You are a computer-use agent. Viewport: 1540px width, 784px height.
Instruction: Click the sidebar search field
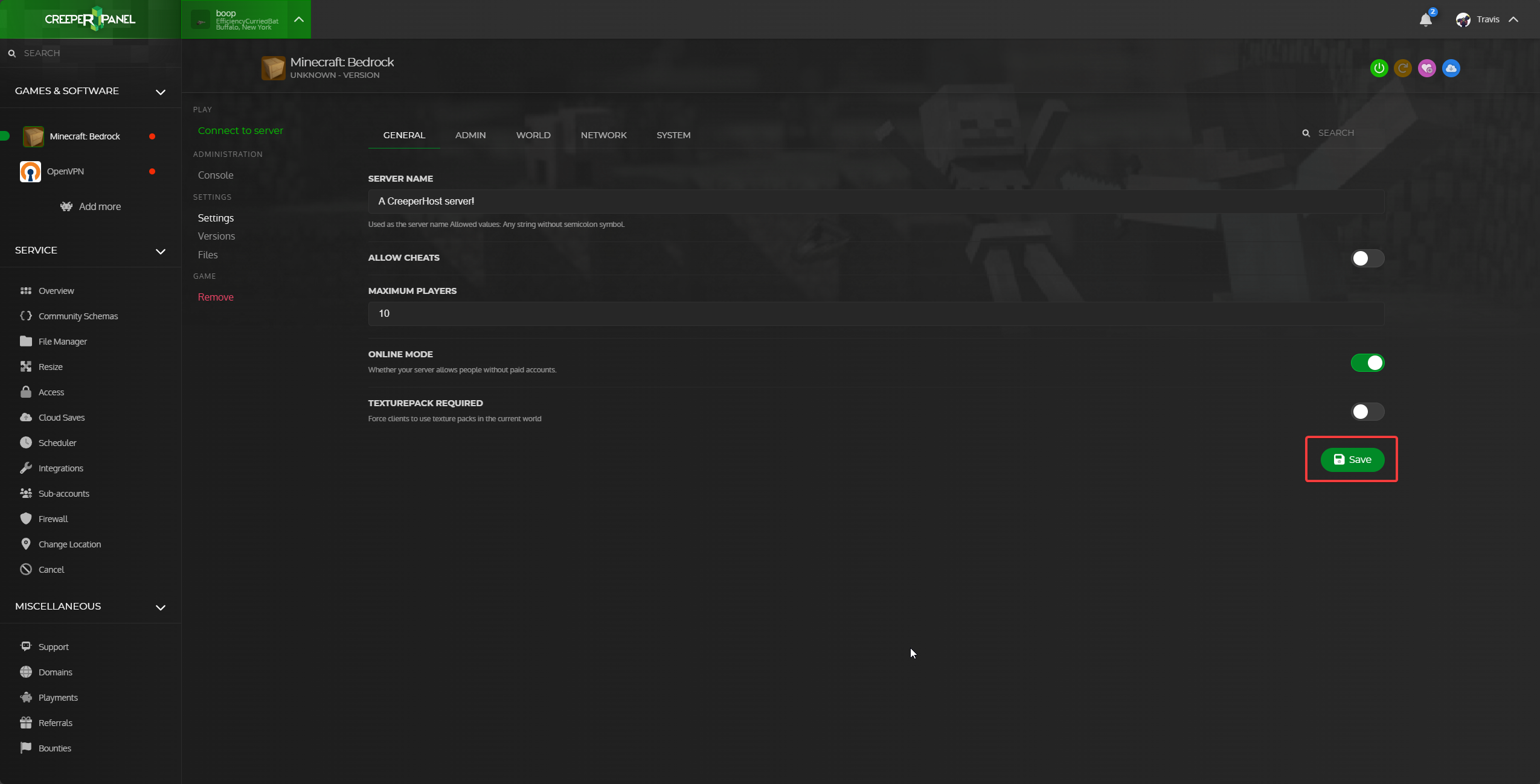91,53
